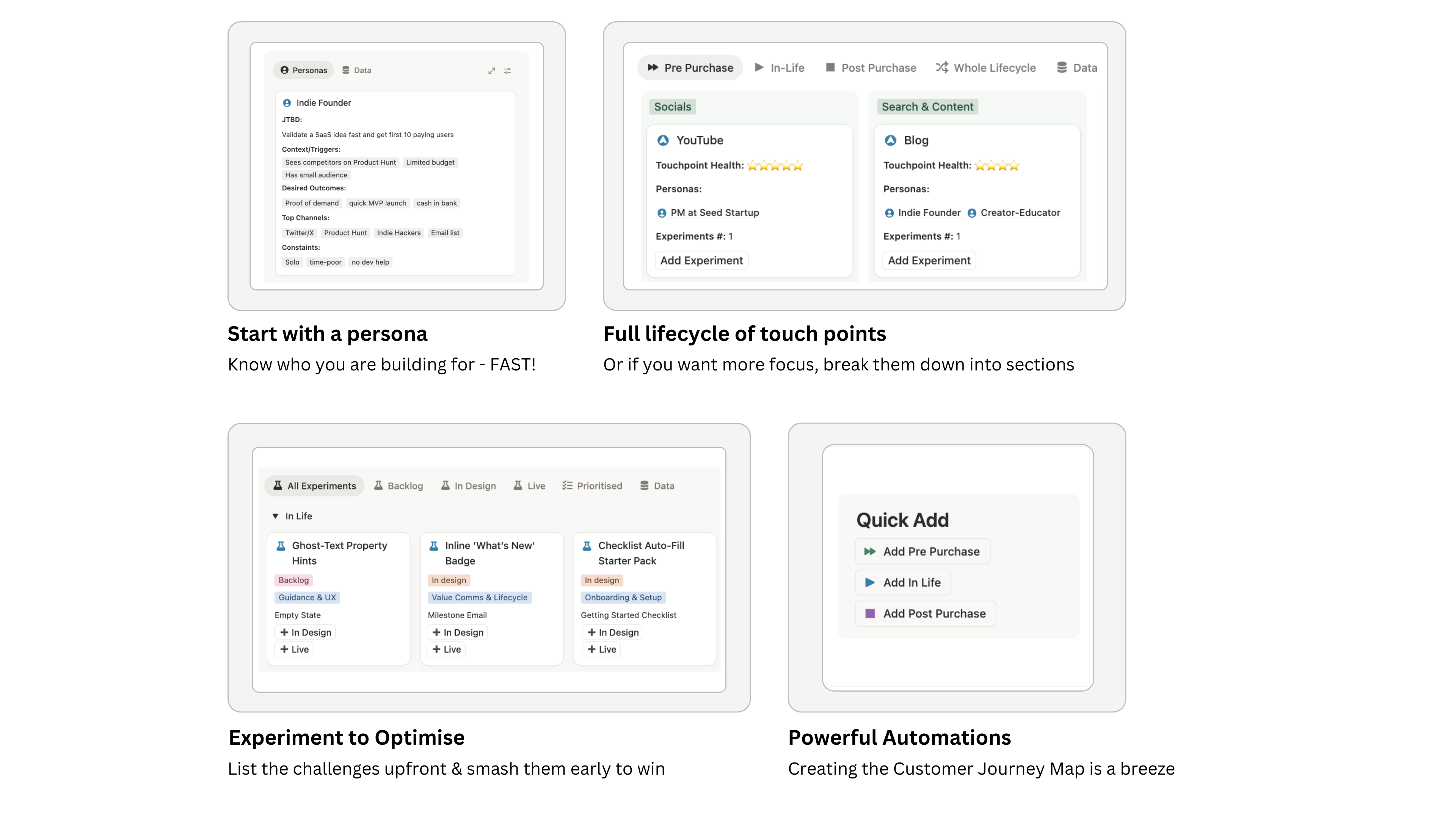The height and width of the screenshot is (819, 1456).
Task: Switch to the Whole Lifecycle tab
Action: [x=986, y=68]
